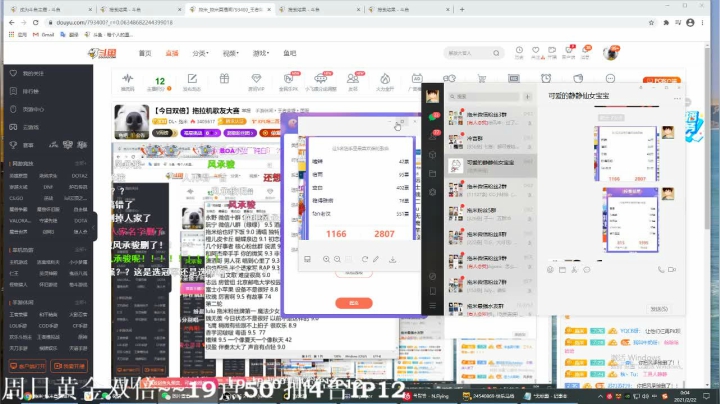Open chat history bubble icon in WeChat
This screenshot has height=404, width=720.
[x=586, y=269]
